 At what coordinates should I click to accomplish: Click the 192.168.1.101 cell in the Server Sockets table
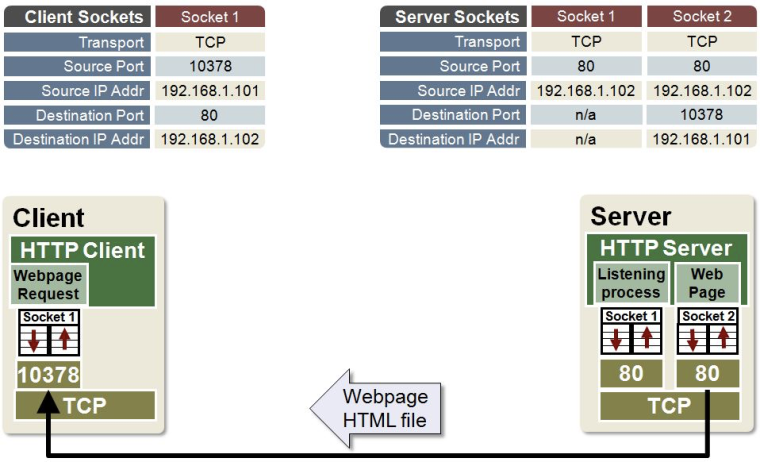pyautogui.click(x=701, y=139)
